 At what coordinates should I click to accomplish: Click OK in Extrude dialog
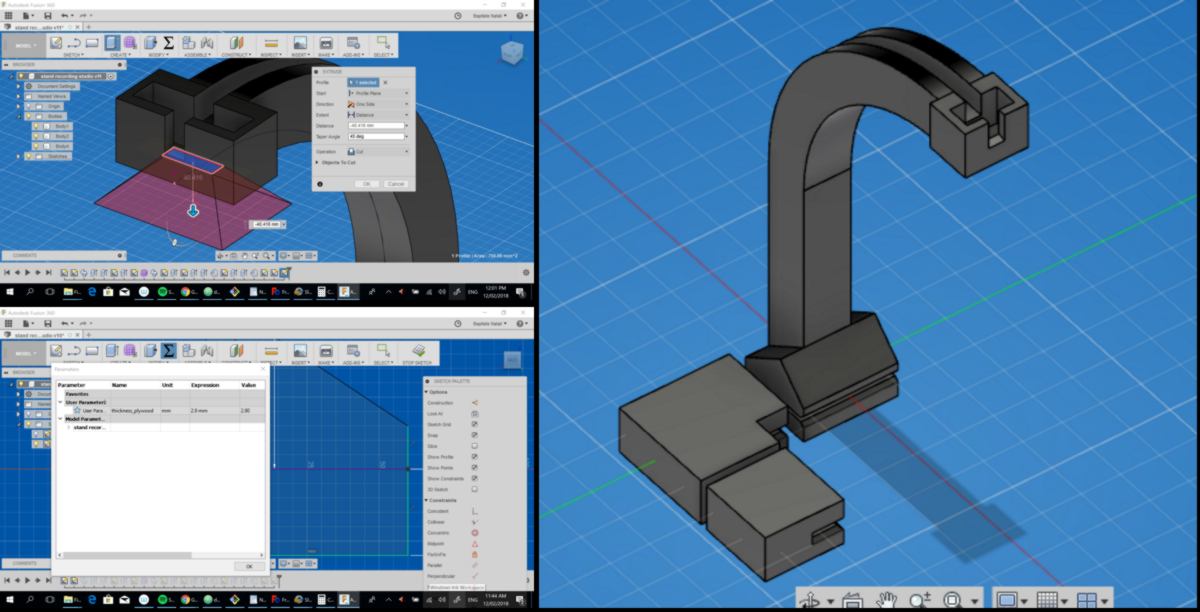[366, 184]
